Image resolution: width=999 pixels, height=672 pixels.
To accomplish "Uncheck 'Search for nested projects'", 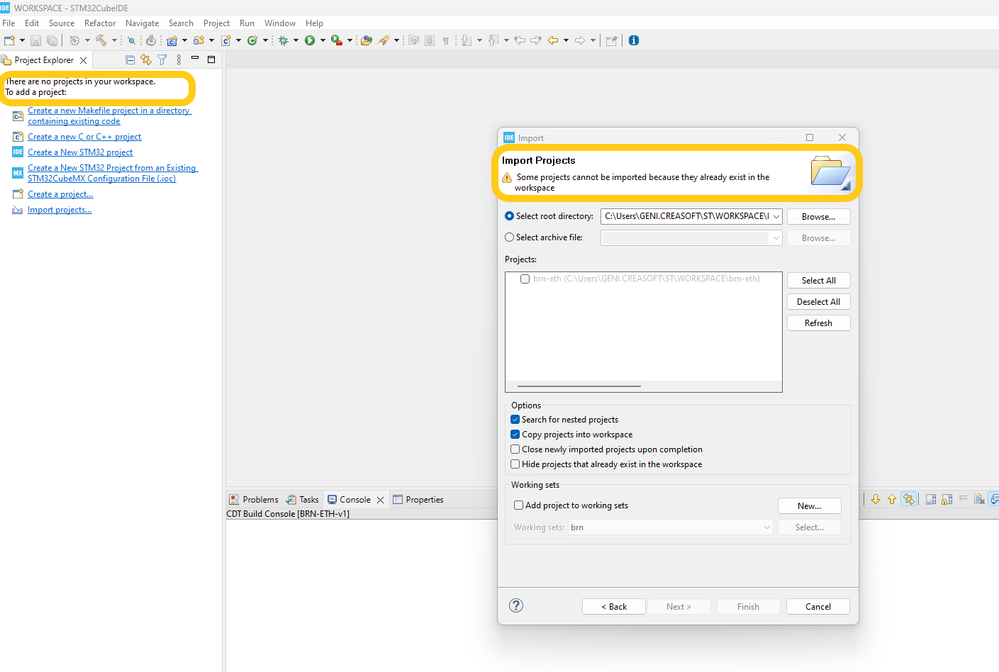I will 515,419.
